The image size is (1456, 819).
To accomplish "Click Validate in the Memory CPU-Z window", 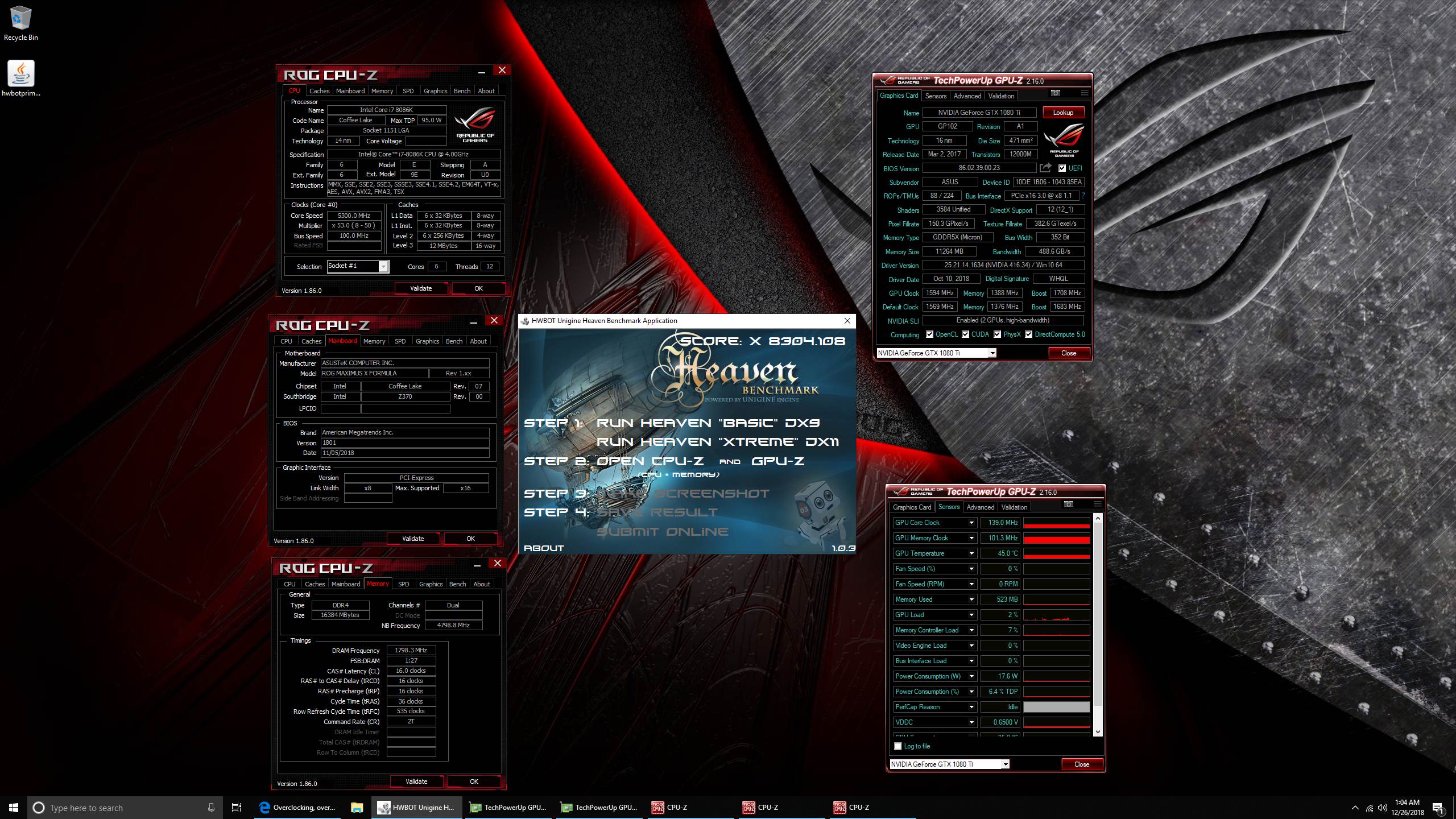I will (x=416, y=781).
